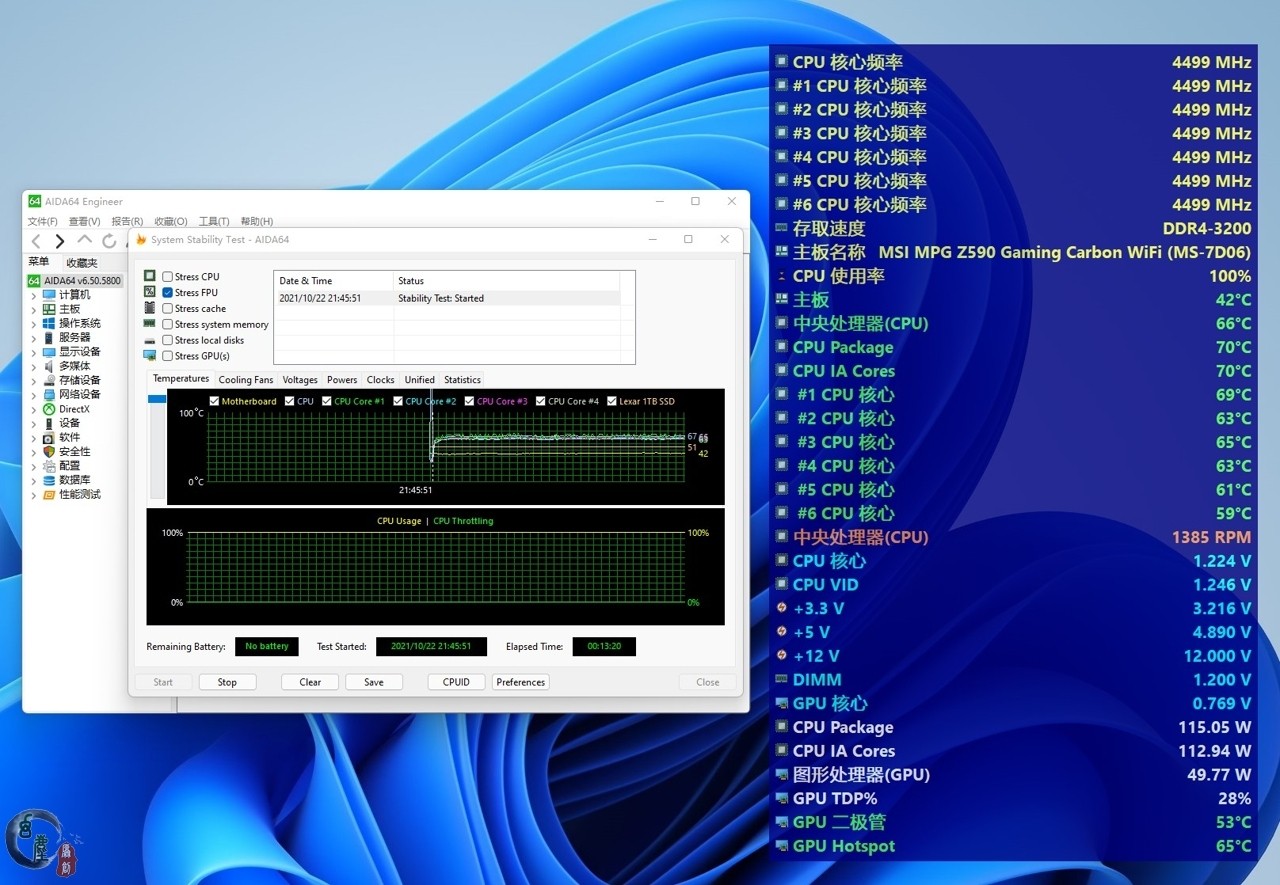Viewport: 1280px width, 885px height.
Task: Expand the 安全性 tree node chevron
Action: pyautogui.click(x=33, y=452)
